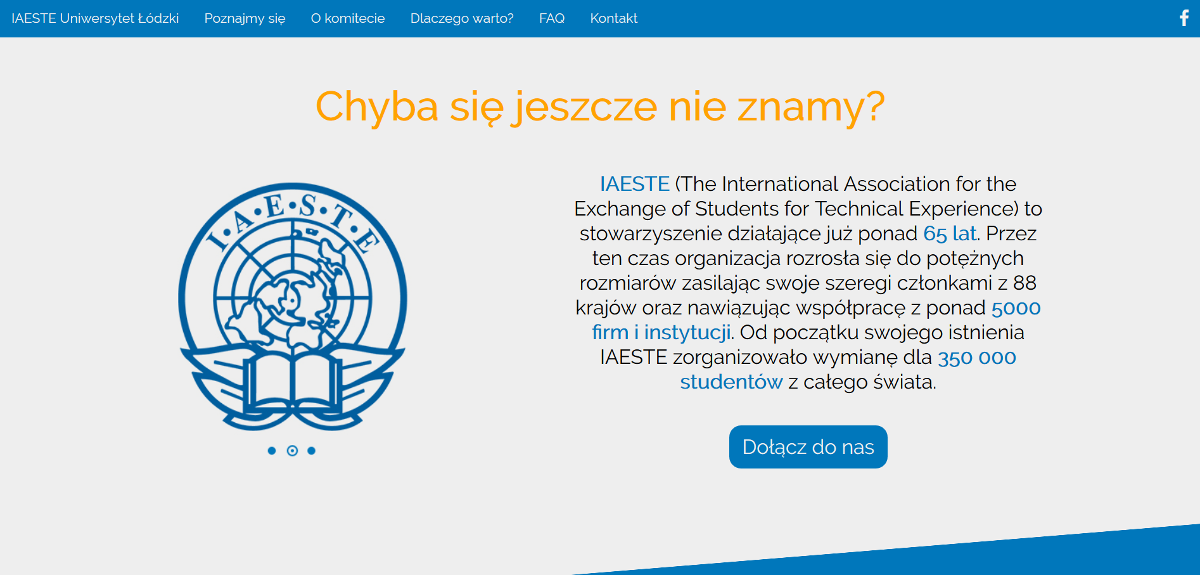Select the first carousel dot

point(272,451)
